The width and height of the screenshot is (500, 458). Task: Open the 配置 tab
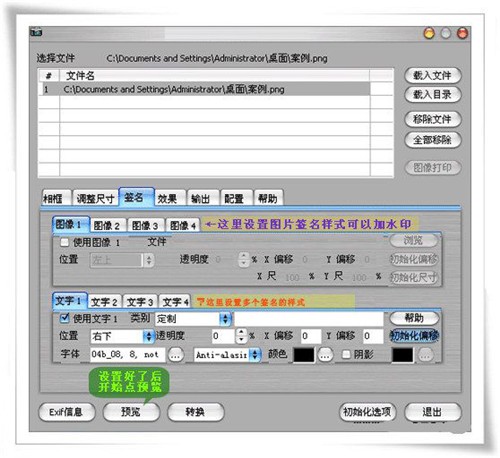tap(236, 199)
